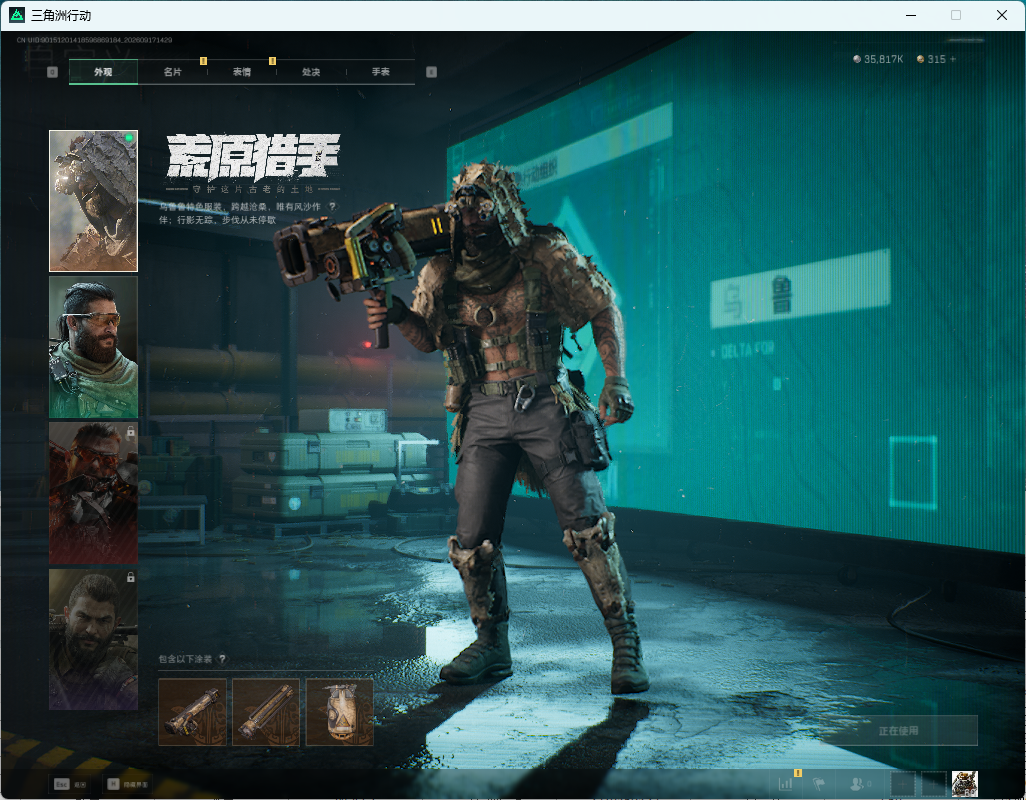Select the third canister paint thumbnail
The width and height of the screenshot is (1026, 800).
pos(340,712)
